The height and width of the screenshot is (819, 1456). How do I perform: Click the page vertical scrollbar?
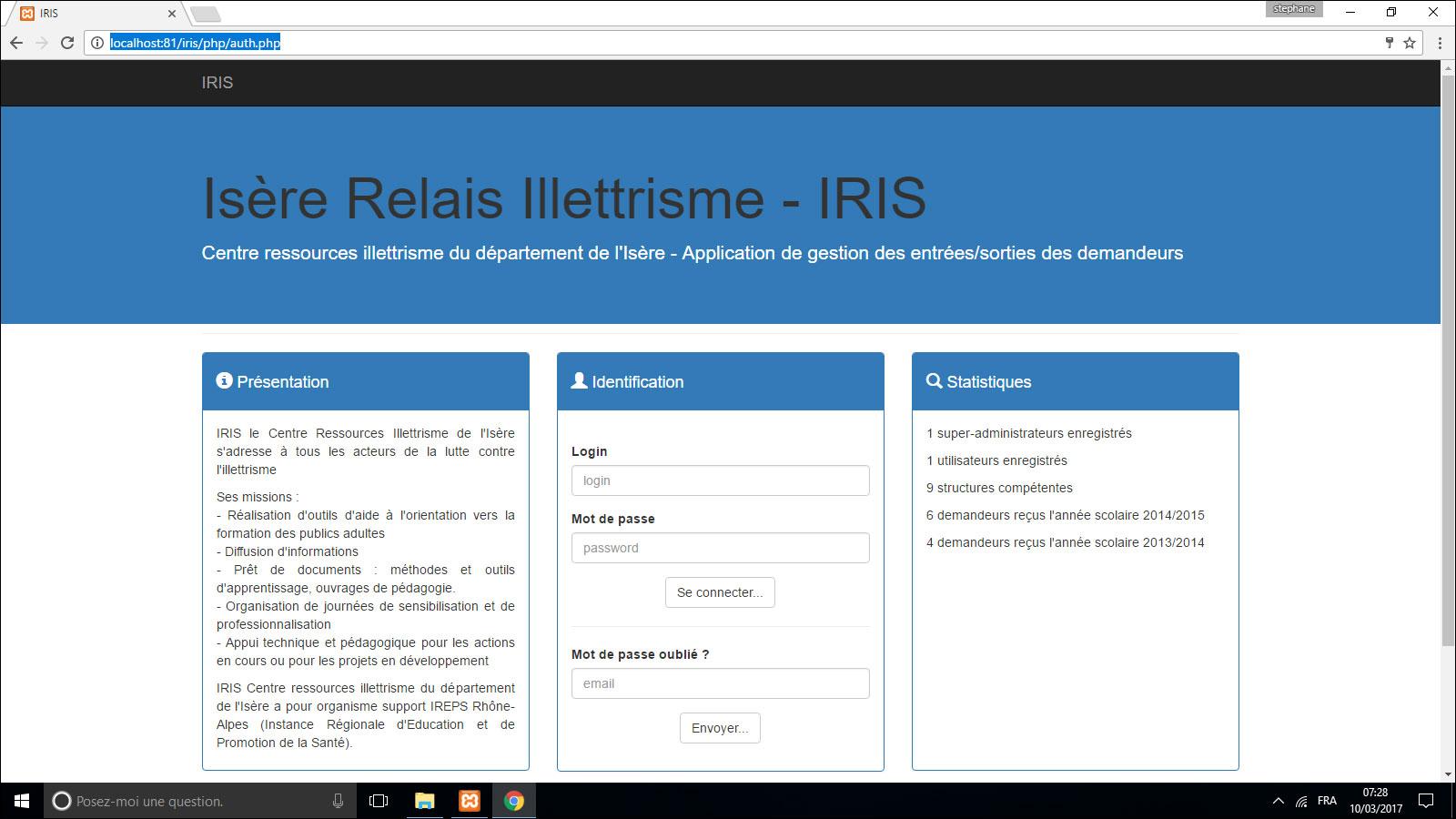pos(1448,364)
